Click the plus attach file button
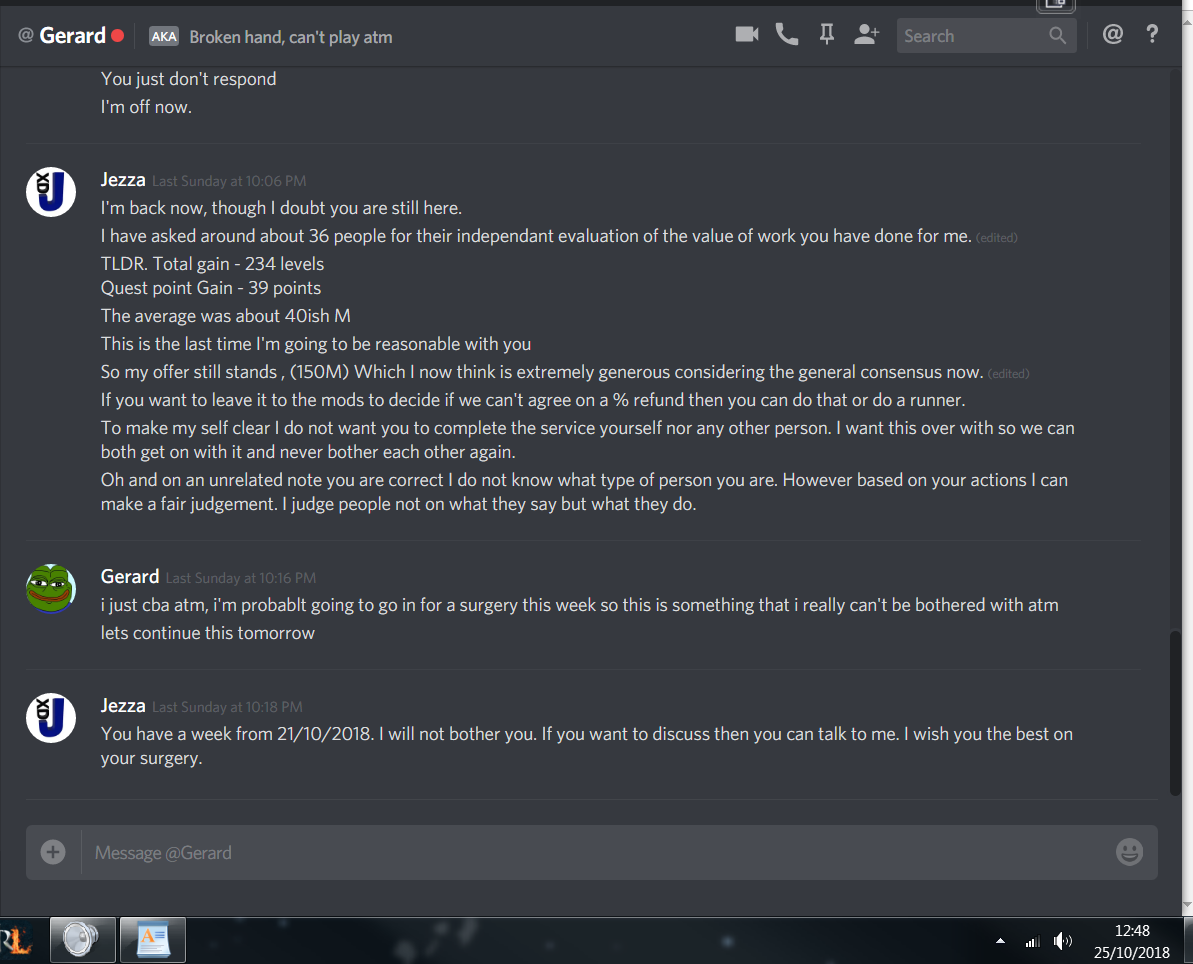Image resolution: width=1193 pixels, height=964 pixels. pos(53,852)
